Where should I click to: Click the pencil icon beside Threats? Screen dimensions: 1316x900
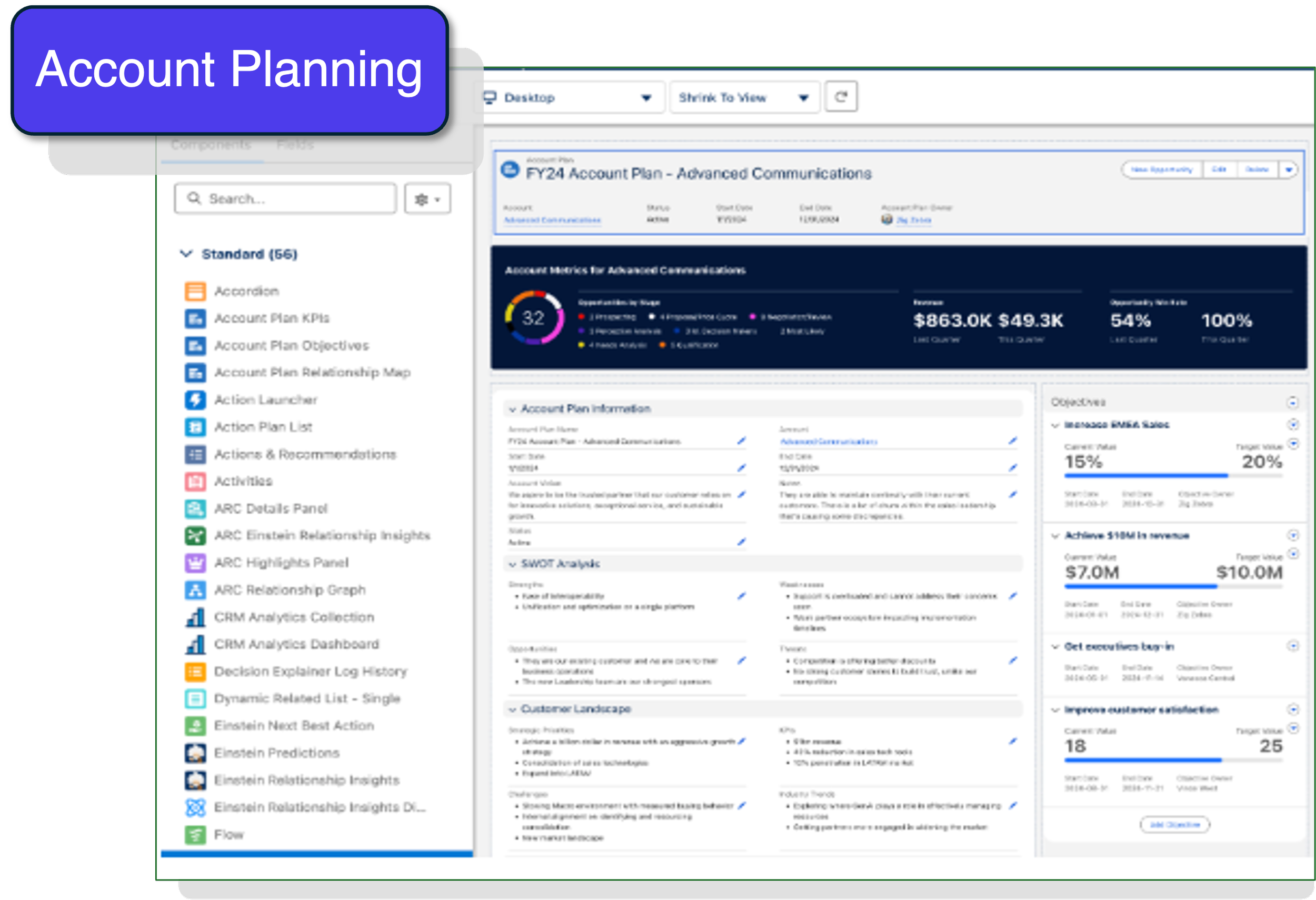(x=1012, y=661)
